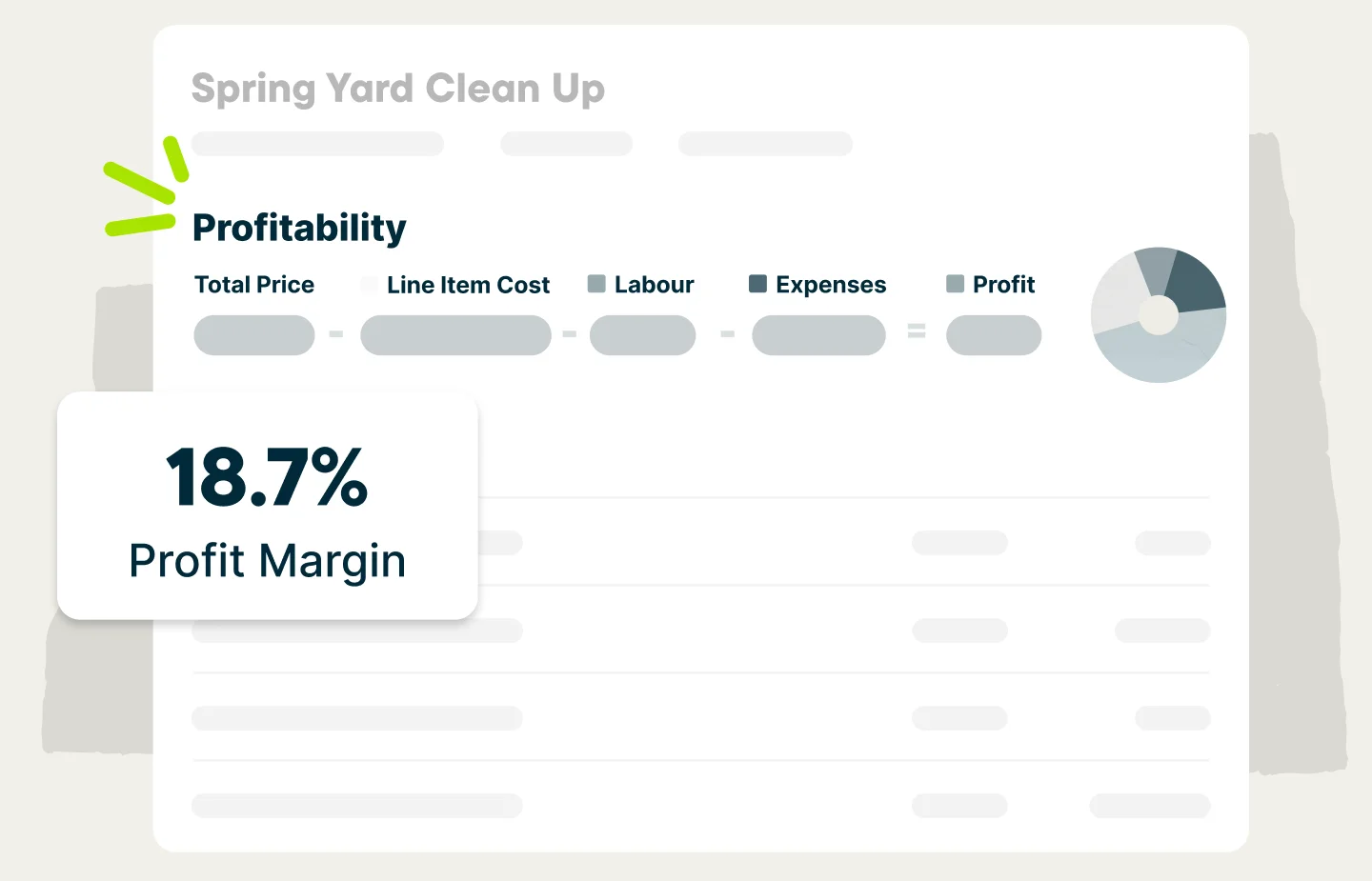Click the Expenses legend color swatch

point(758,284)
